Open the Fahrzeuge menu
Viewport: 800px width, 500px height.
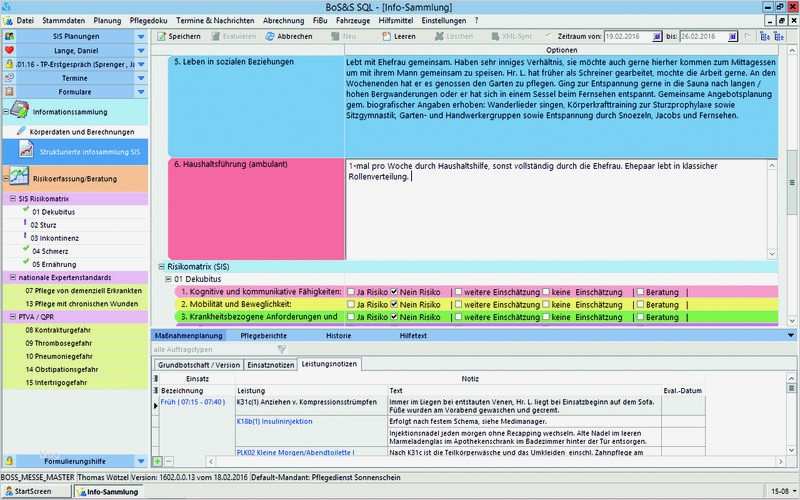tap(353, 20)
